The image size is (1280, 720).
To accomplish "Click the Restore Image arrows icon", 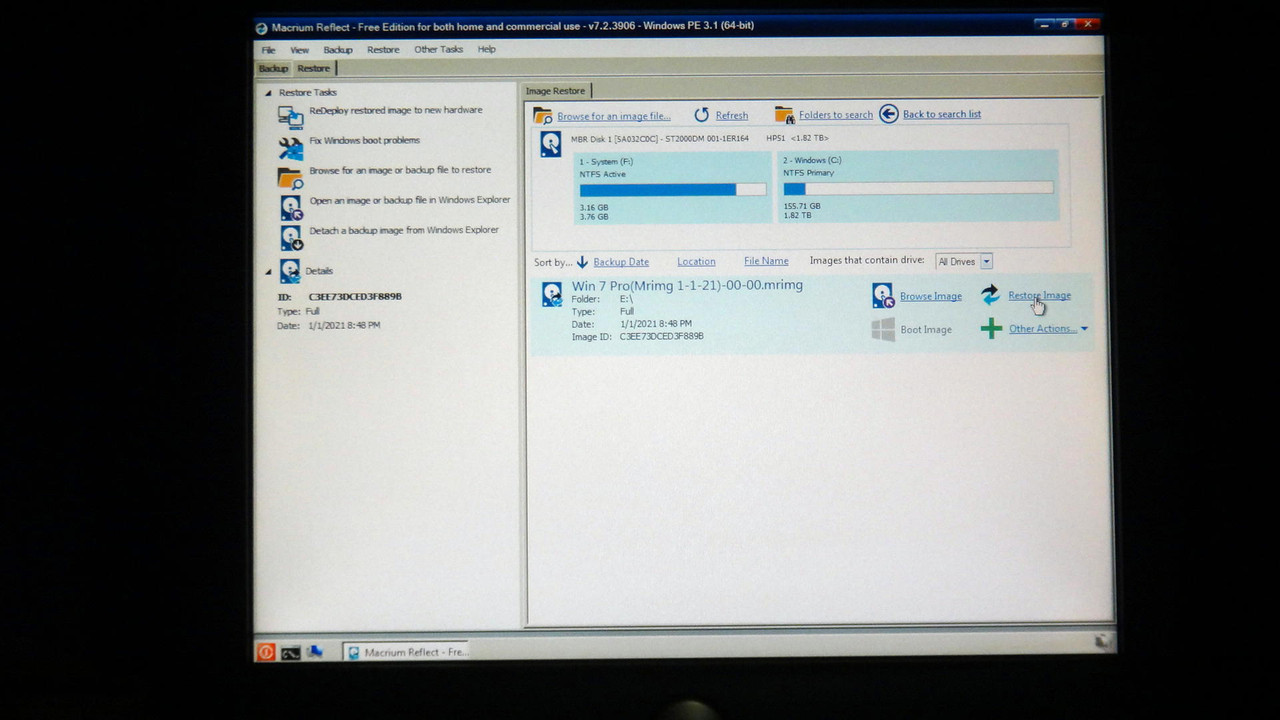I will click(990, 295).
